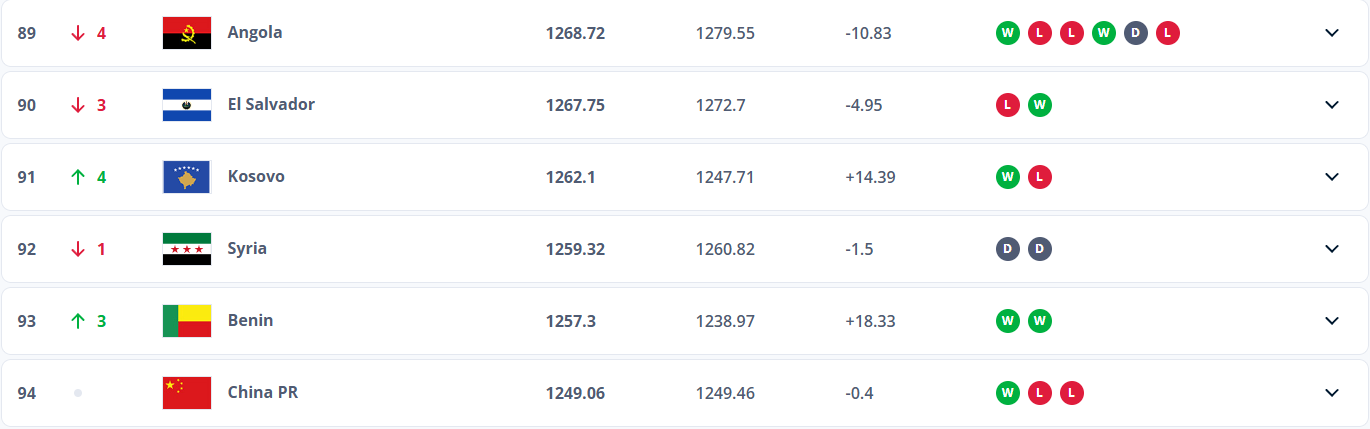Open the Angola team link
This screenshot has width=1370, height=429.
pyautogui.click(x=255, y=32)
